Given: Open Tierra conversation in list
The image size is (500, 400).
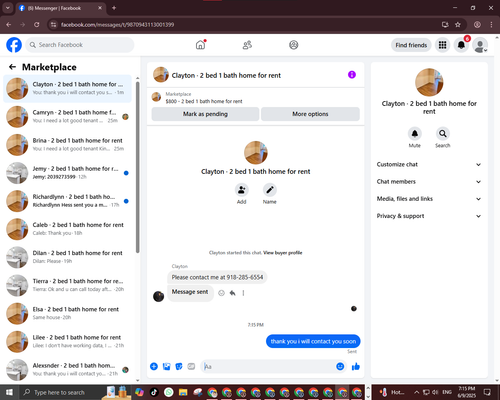Looking at the screenshot, I should click(x=67, y=285).
